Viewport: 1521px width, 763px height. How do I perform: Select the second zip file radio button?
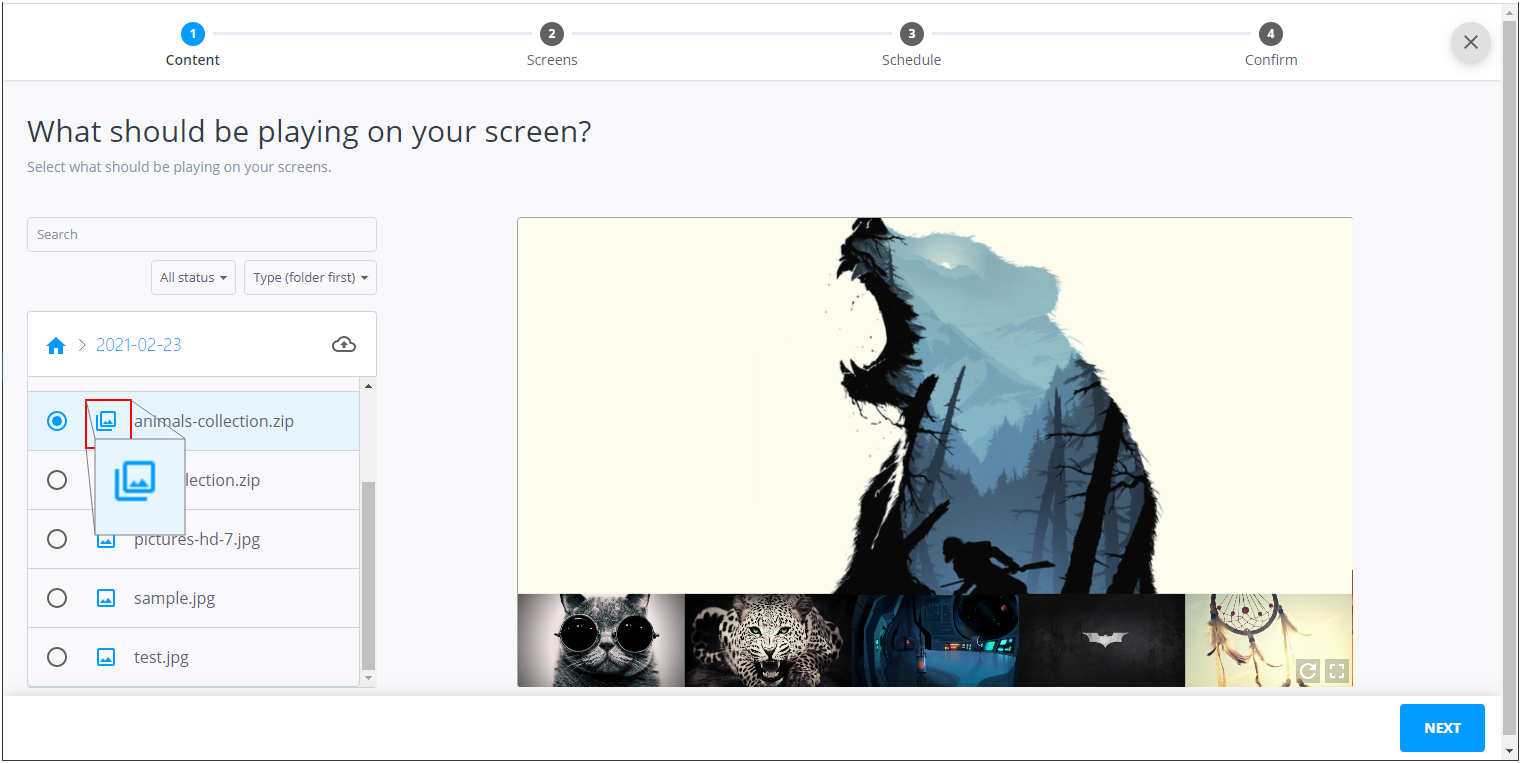pyautogui.click(x=57, y=480)
